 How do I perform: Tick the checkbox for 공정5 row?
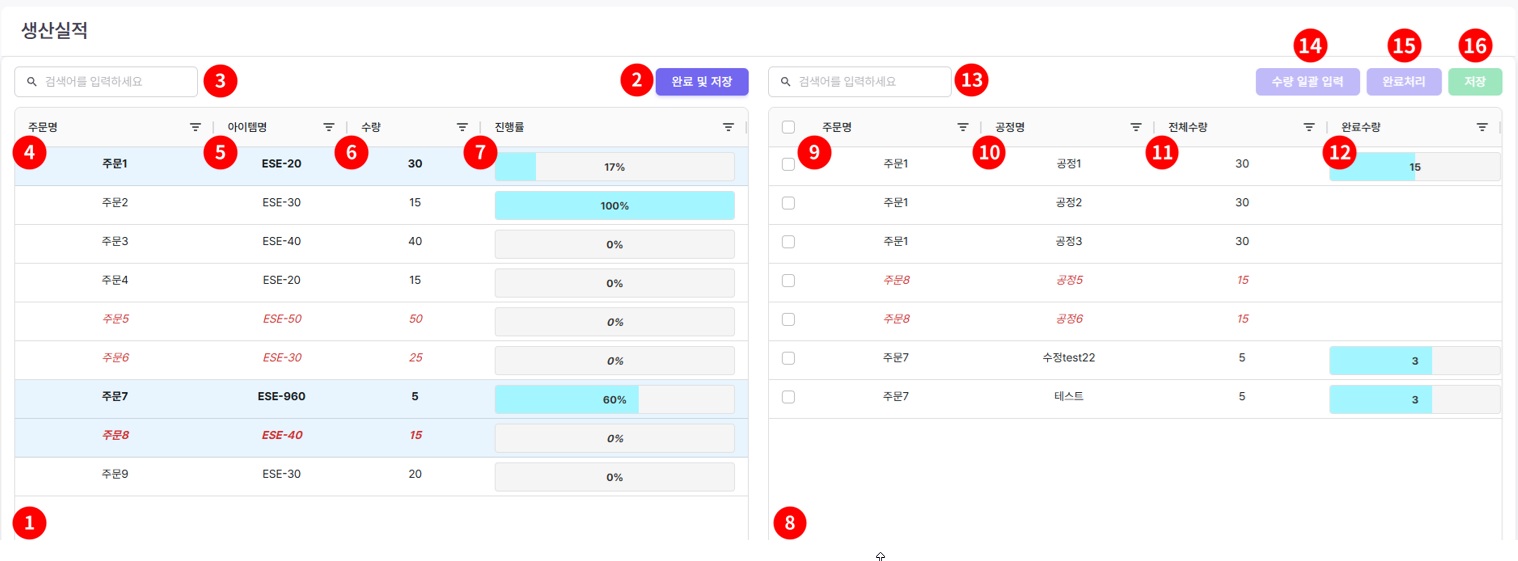(788, 280)
